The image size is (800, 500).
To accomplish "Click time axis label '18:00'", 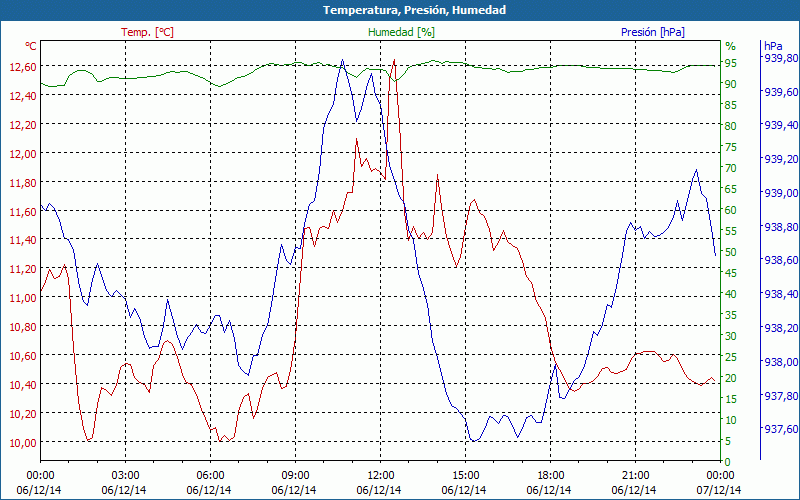I will (551, 476).
